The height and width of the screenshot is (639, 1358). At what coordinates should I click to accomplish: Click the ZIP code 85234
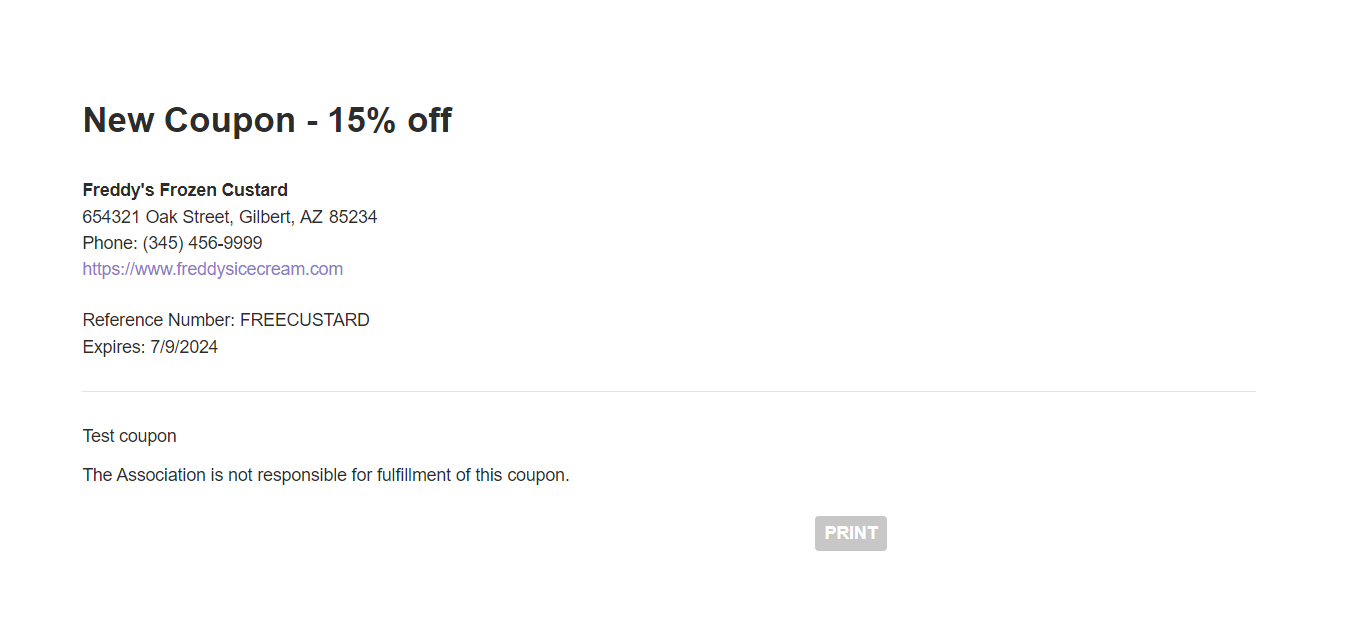[353, 217]
